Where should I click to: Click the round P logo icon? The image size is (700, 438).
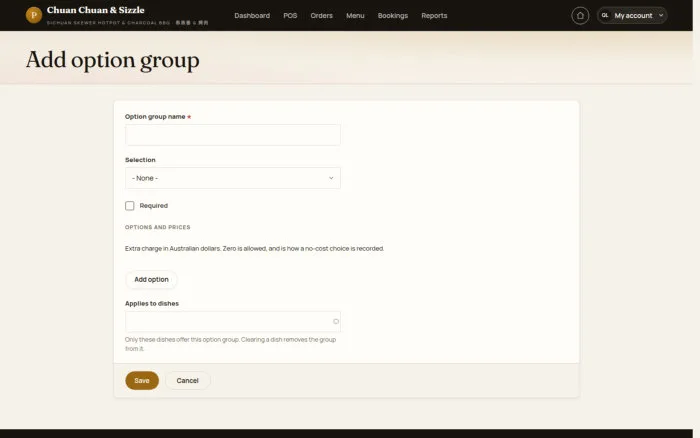click(x=33, y=15)
